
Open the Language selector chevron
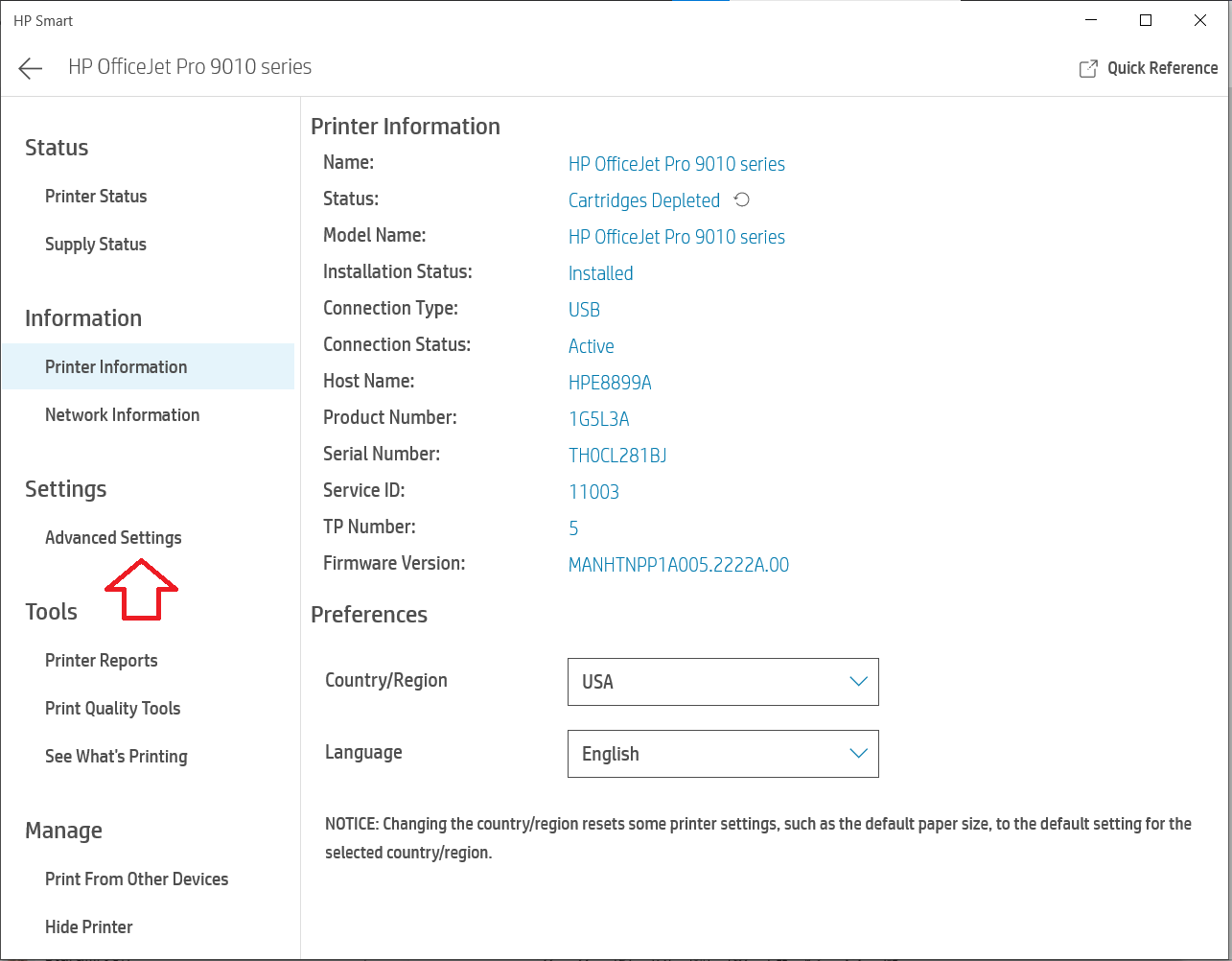coord(857,754)
